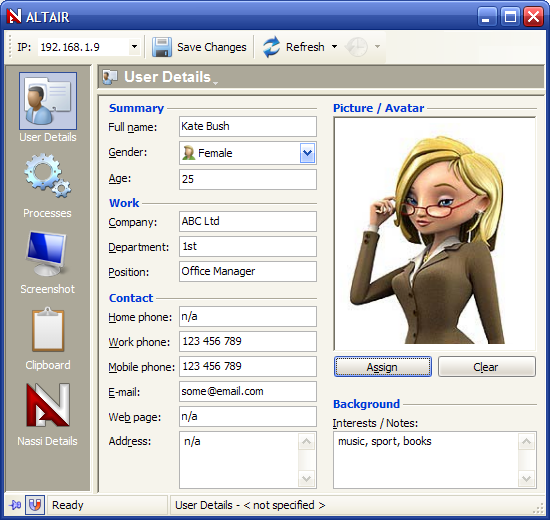Click the Interests notes scrollbar up arrow
The height and width of the screenshot is (520, 550).
tap(526, 441)
